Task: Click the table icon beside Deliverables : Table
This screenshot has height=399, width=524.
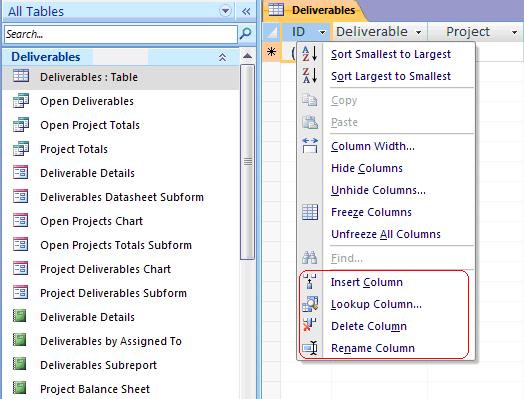Action: [21, 76]
